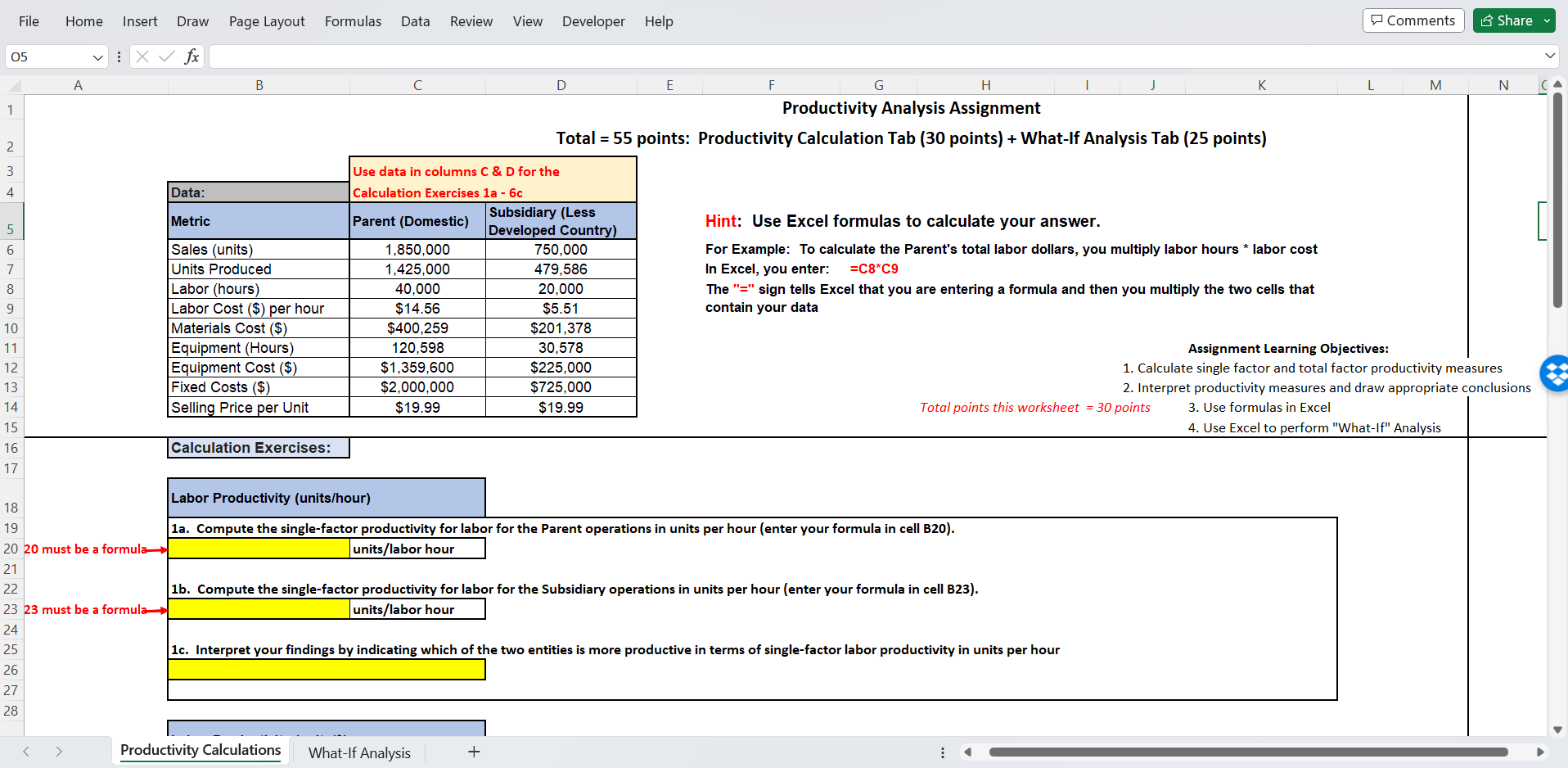Expand the formula bar with its chevron
Screen dimensions: 1568x768
tap(1551, 56)
